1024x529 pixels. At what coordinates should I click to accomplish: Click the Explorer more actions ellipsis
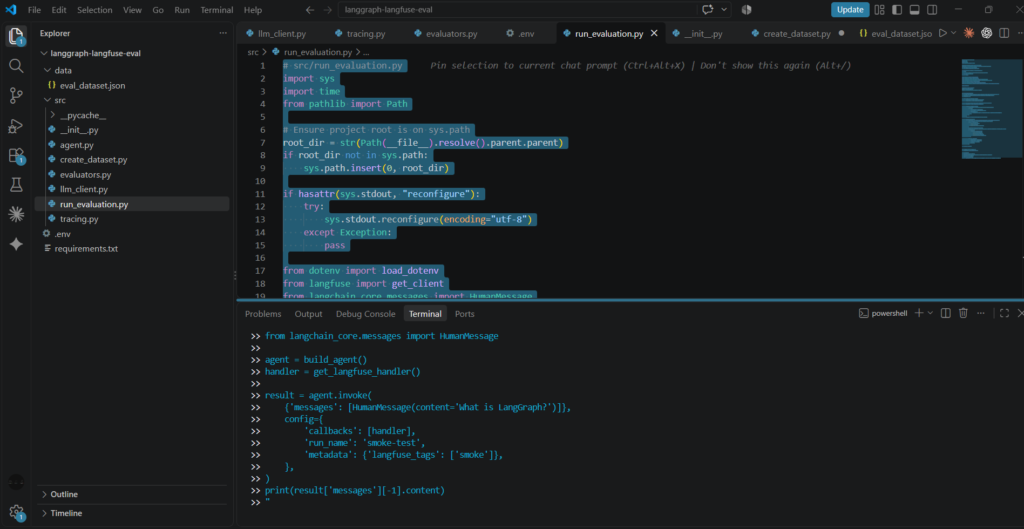[x=223, y=33]
